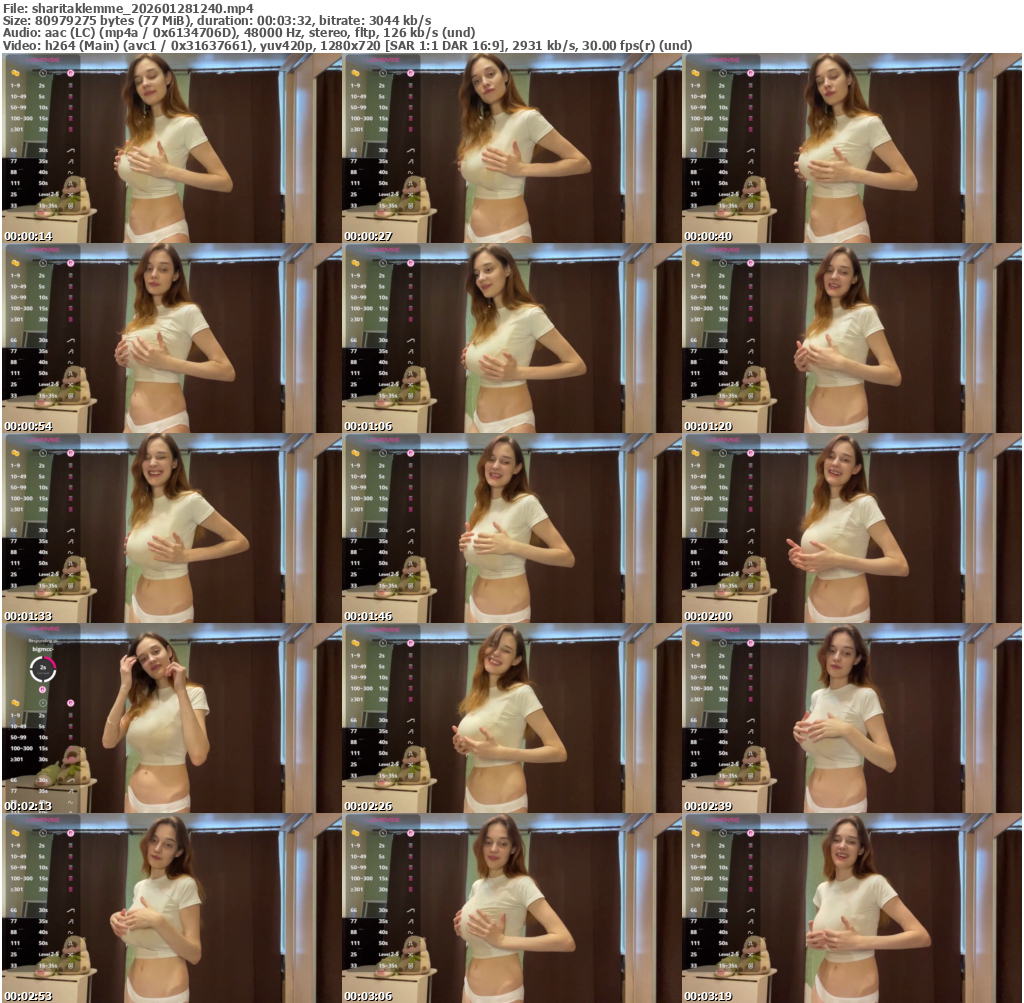This screenshot has height=1003, width=1024.
Task: Open the frame stamped 00:02:26
Action: tap(512, 718)
